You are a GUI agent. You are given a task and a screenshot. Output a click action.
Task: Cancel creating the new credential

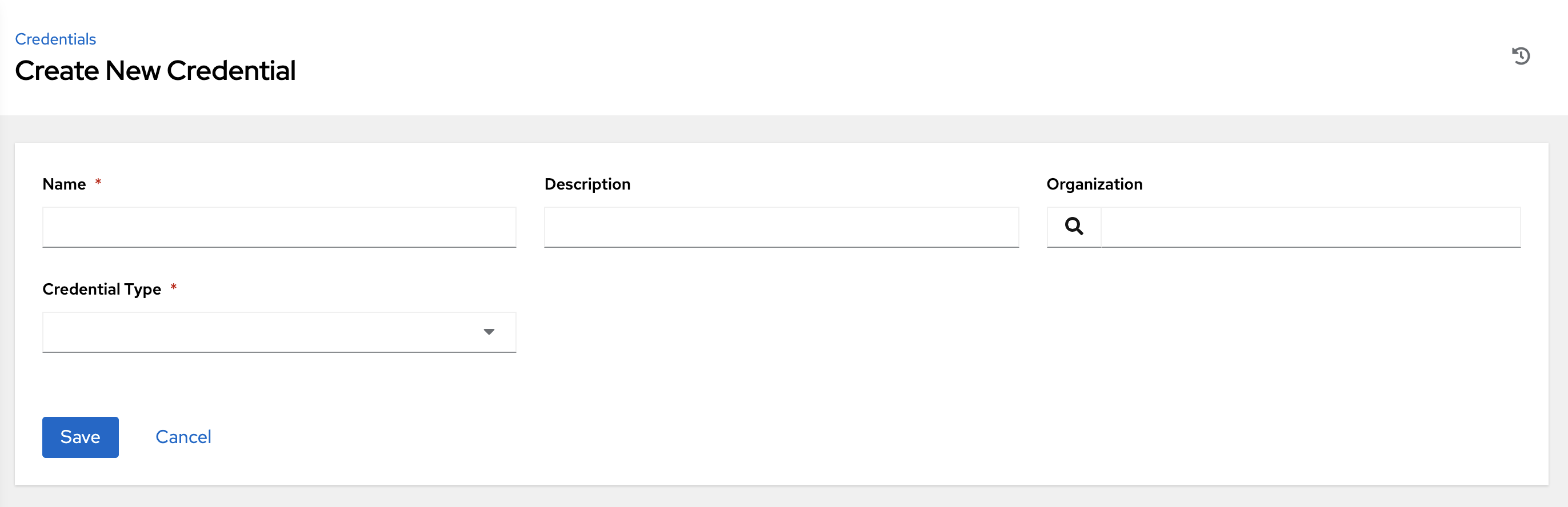click(183, 436)
